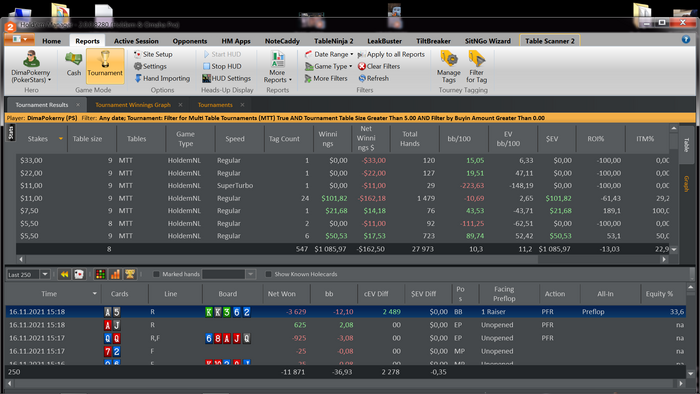Open the Active Session tab
This screenshot has height=394, width=700.
136,41
